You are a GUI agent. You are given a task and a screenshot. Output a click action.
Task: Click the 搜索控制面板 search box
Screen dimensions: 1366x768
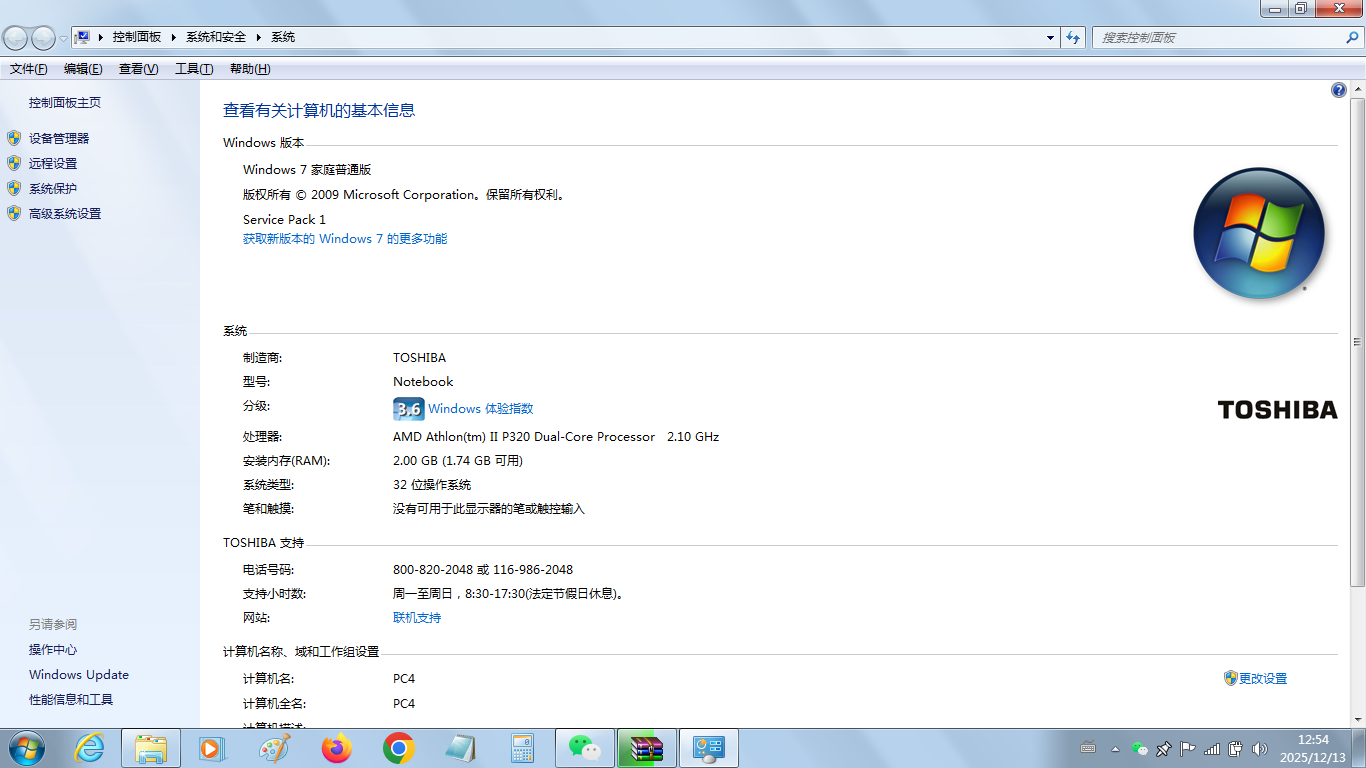click(1218, 37)
